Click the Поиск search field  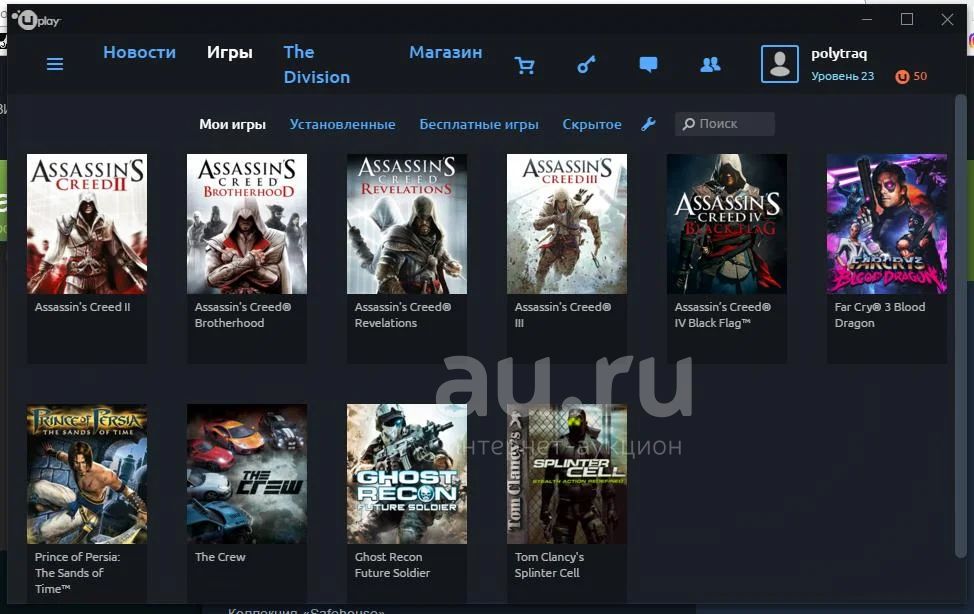pyautogui.click(x=725, y=124)
